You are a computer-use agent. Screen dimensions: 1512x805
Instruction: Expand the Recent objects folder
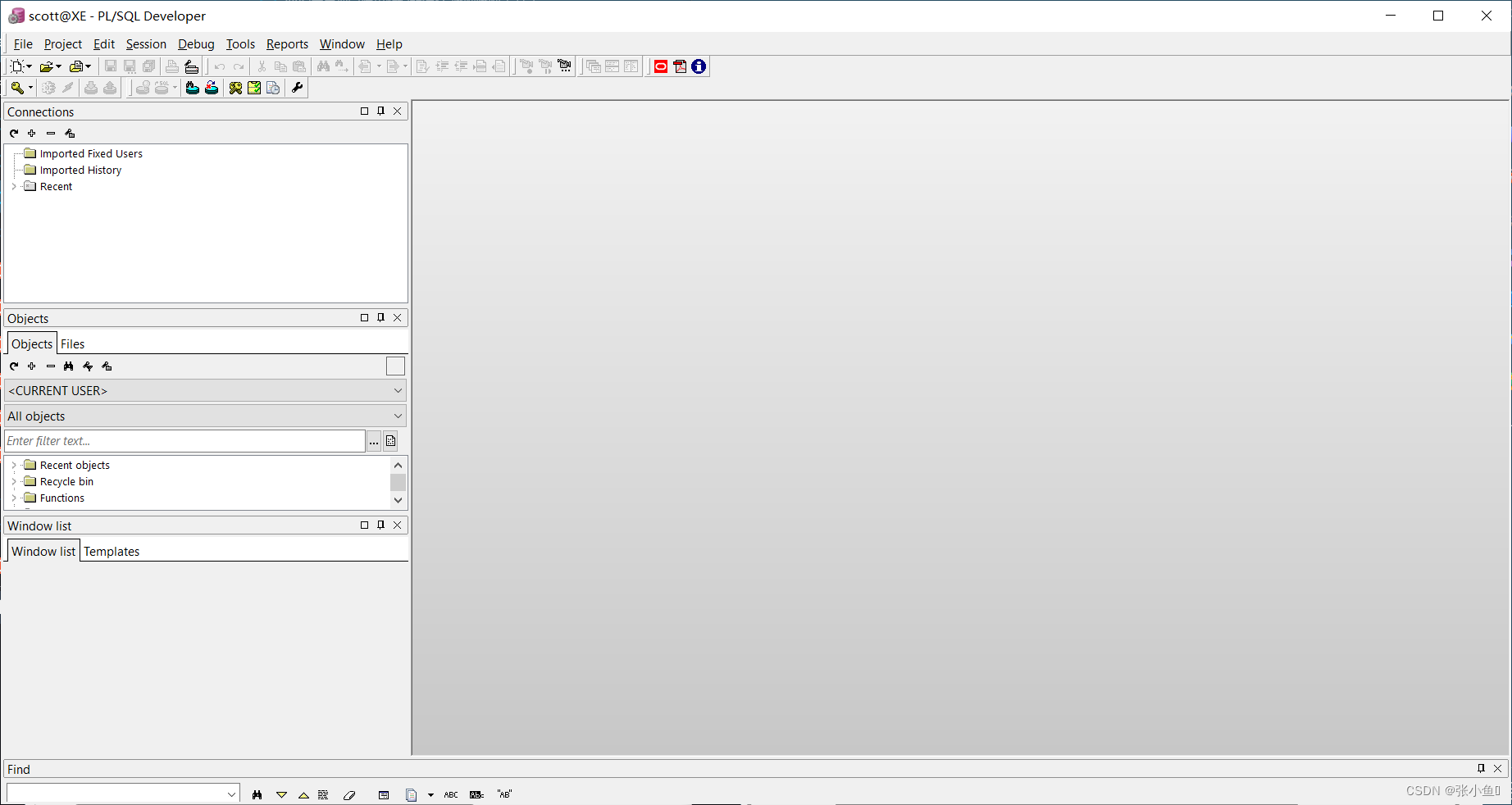pyautogui.click(x=14, y=466)
